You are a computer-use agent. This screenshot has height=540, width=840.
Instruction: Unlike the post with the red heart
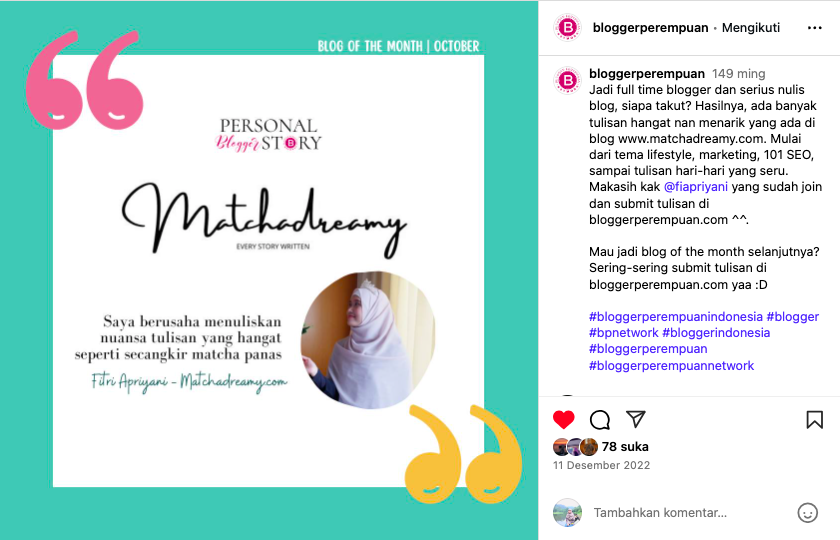coord(564,419)
